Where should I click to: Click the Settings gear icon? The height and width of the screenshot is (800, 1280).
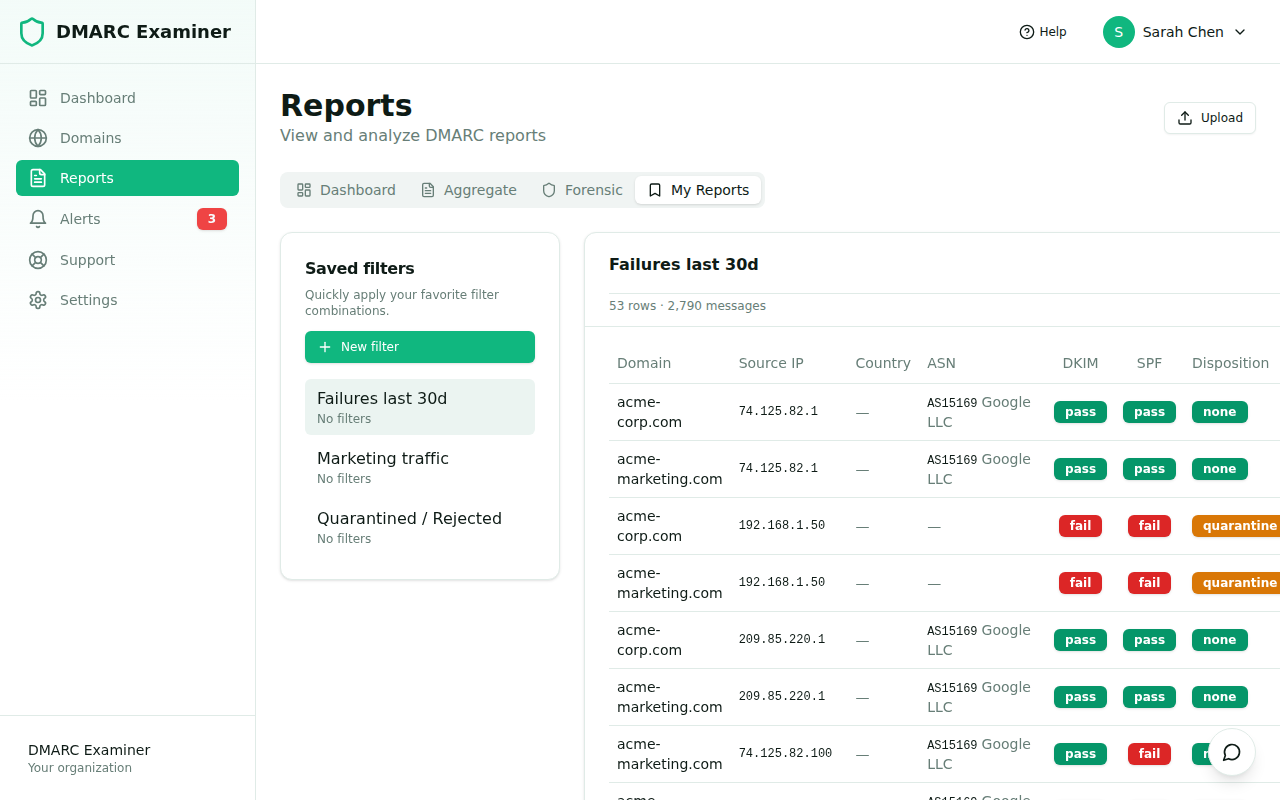38,300
